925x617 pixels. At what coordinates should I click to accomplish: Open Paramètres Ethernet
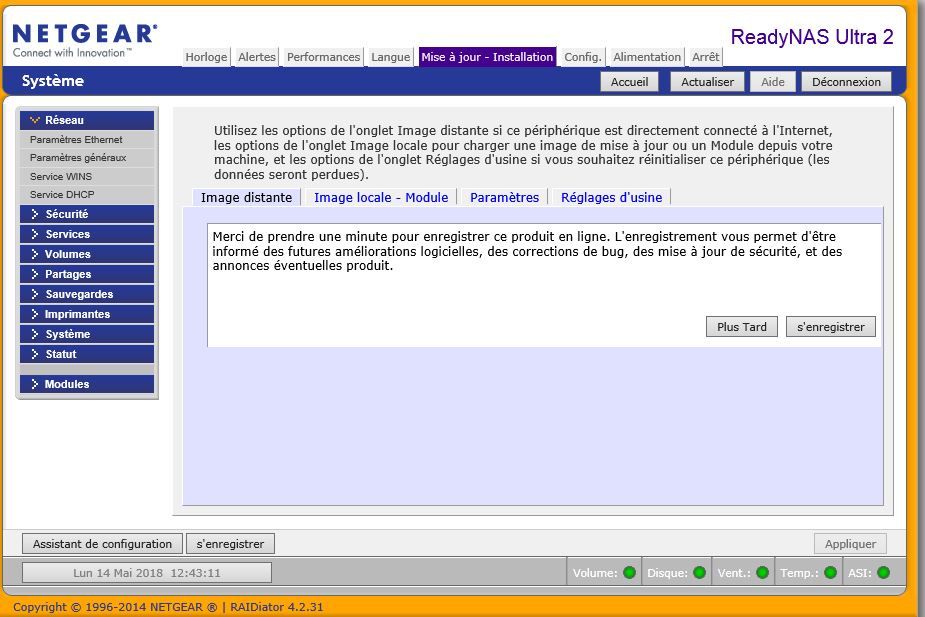87,140
